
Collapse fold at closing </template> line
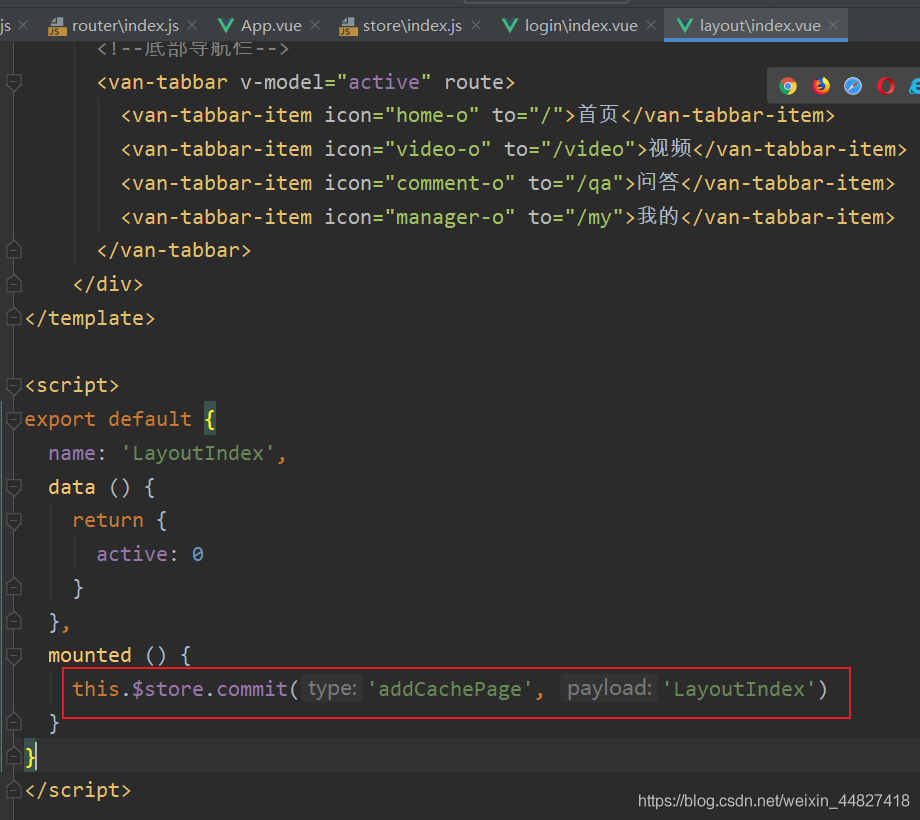[x=13, y=318]
